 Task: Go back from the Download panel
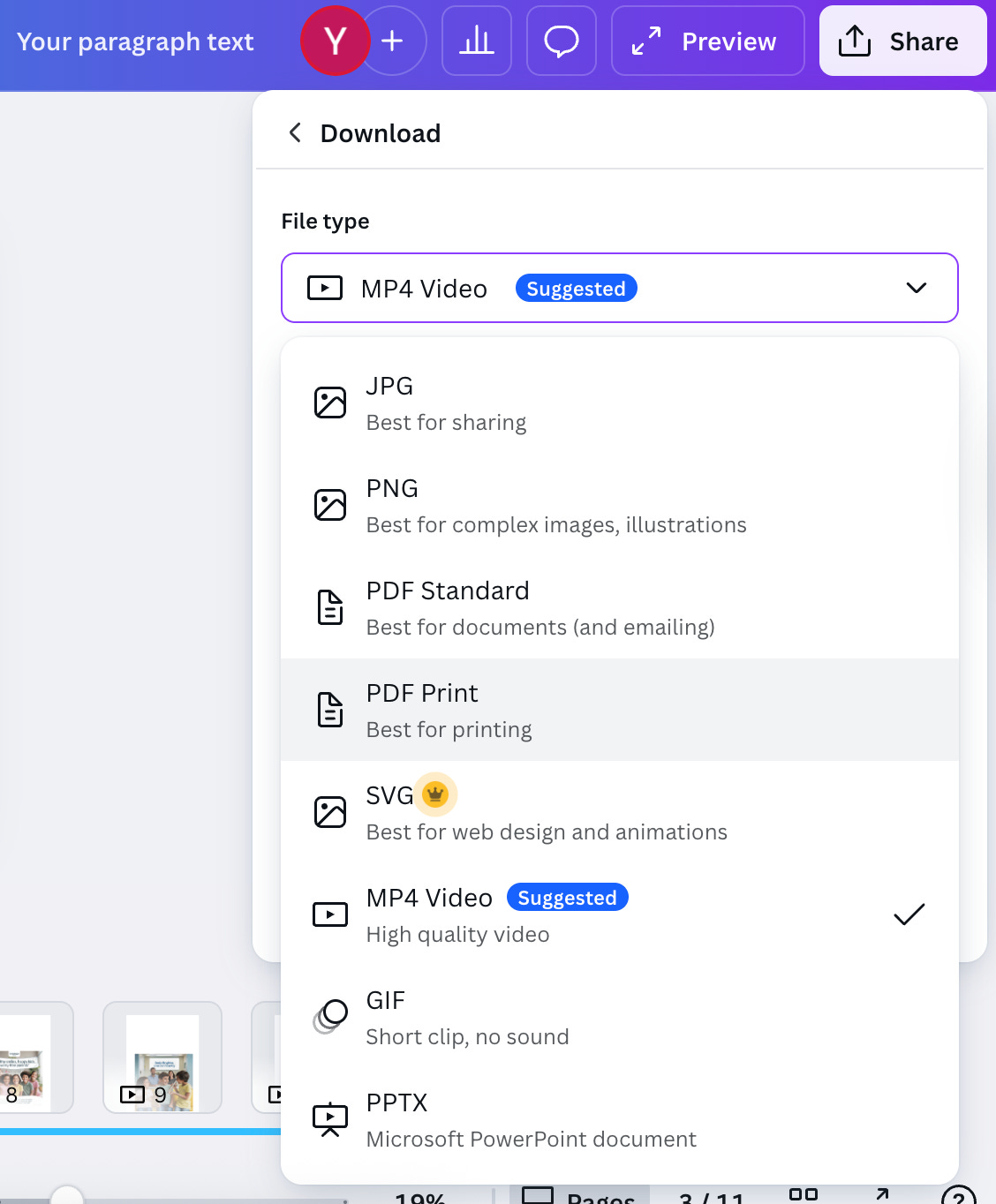pos(296,133)
